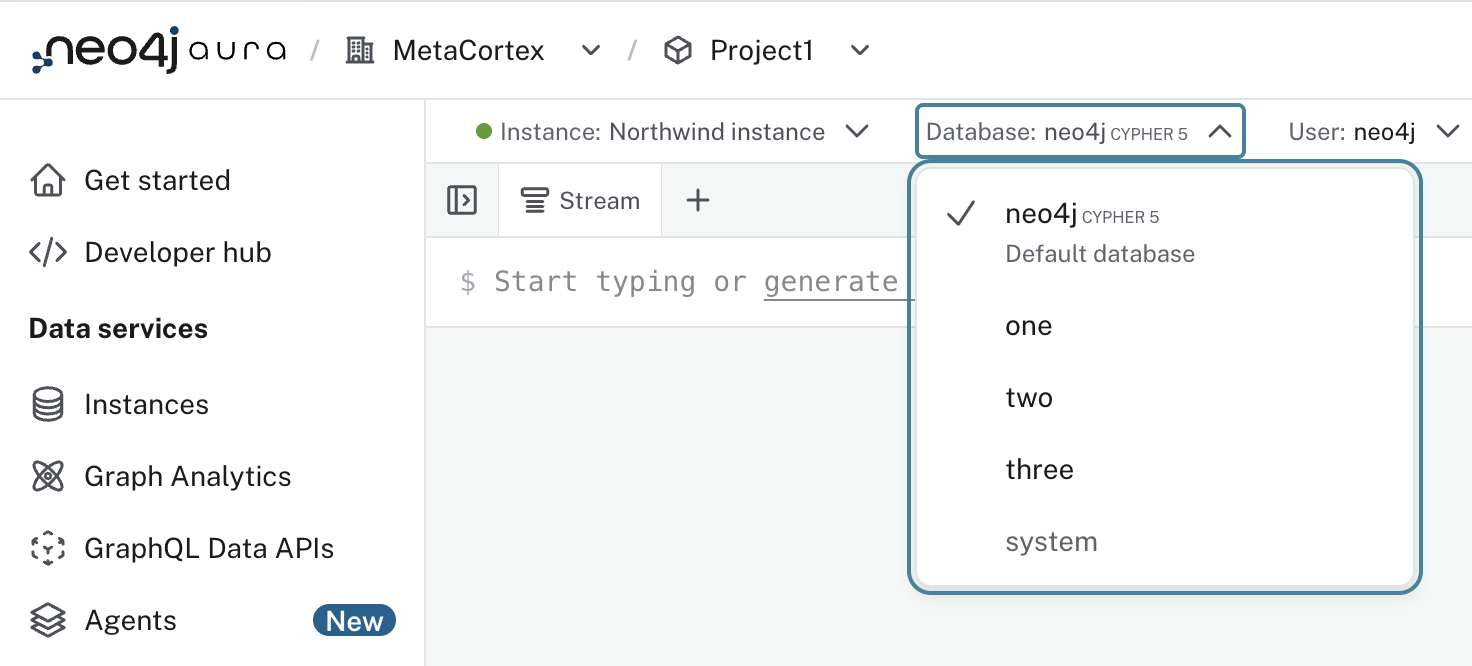This screenshot has height=666, width=1472.
Task: Click the MetaCortex organization building icon
Action: click(360, 50)
